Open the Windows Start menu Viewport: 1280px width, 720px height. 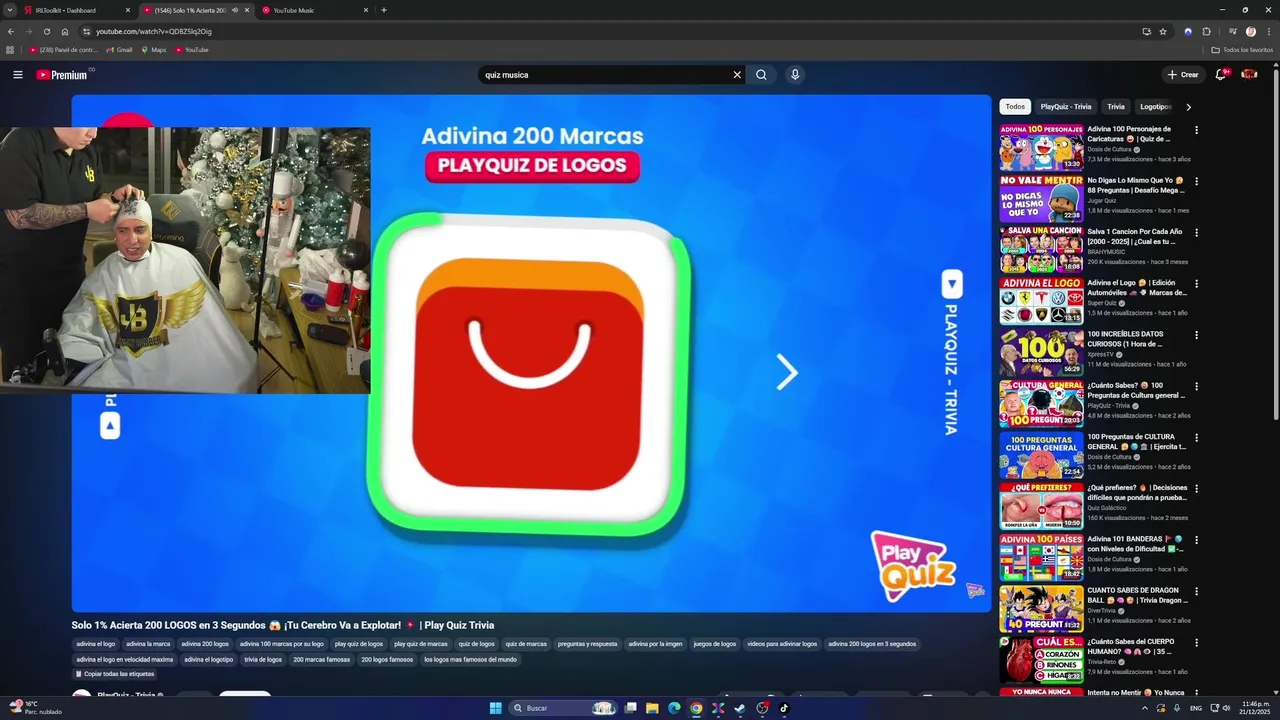496,708
